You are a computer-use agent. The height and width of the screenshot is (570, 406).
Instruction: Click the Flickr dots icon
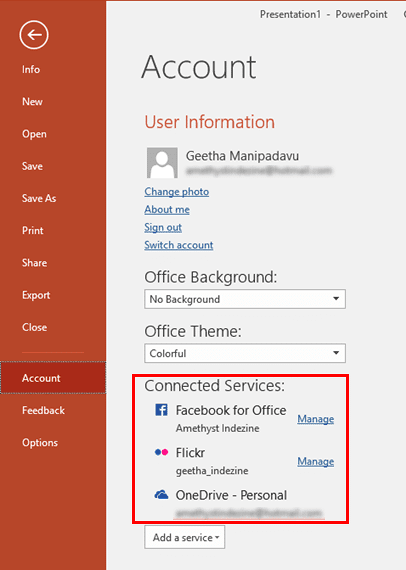pyautogui.click(x=161, y=452)
